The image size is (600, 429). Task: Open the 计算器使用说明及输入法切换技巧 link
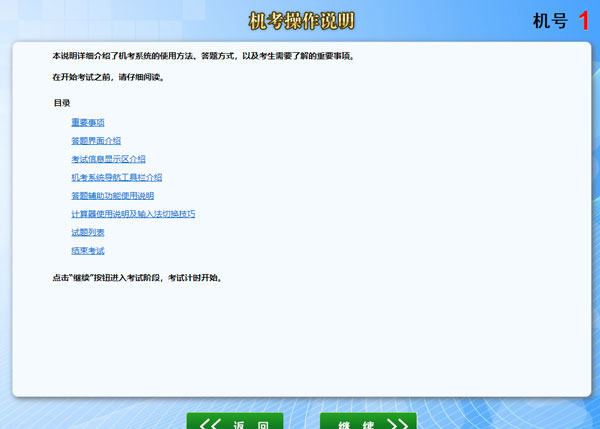[x=133, y=214]
